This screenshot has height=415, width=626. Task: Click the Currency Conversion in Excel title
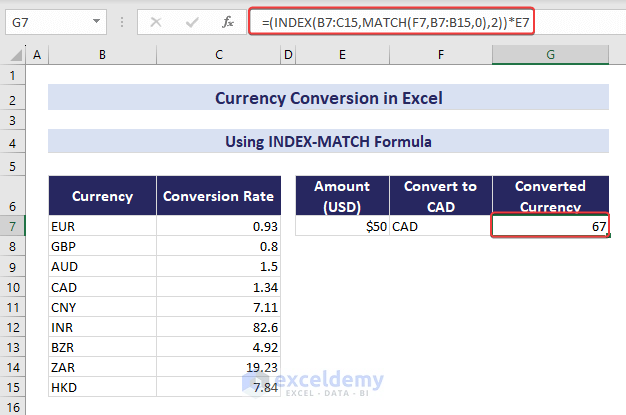pyautogui.click(x=328, y=98)
